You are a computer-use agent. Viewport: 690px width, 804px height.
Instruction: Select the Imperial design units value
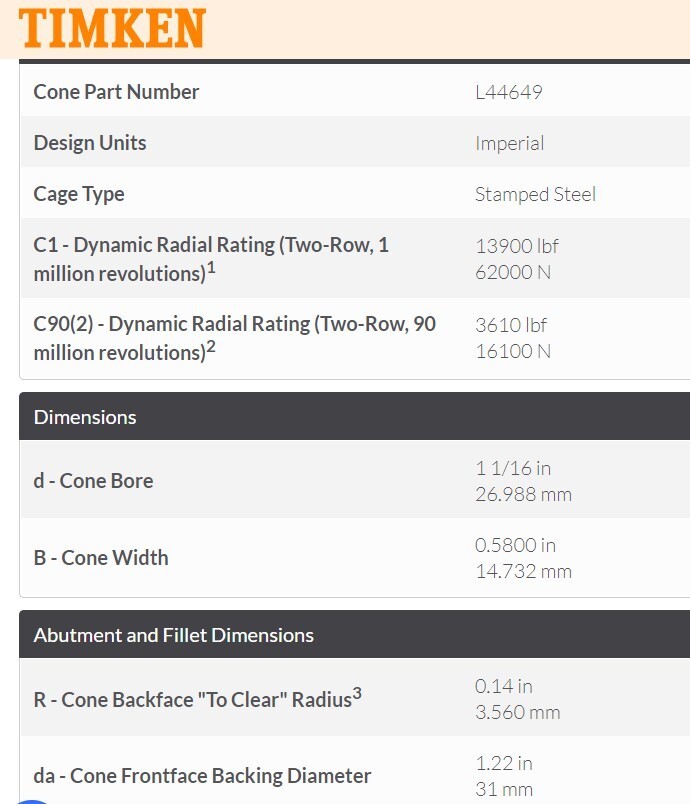[509, 143]
